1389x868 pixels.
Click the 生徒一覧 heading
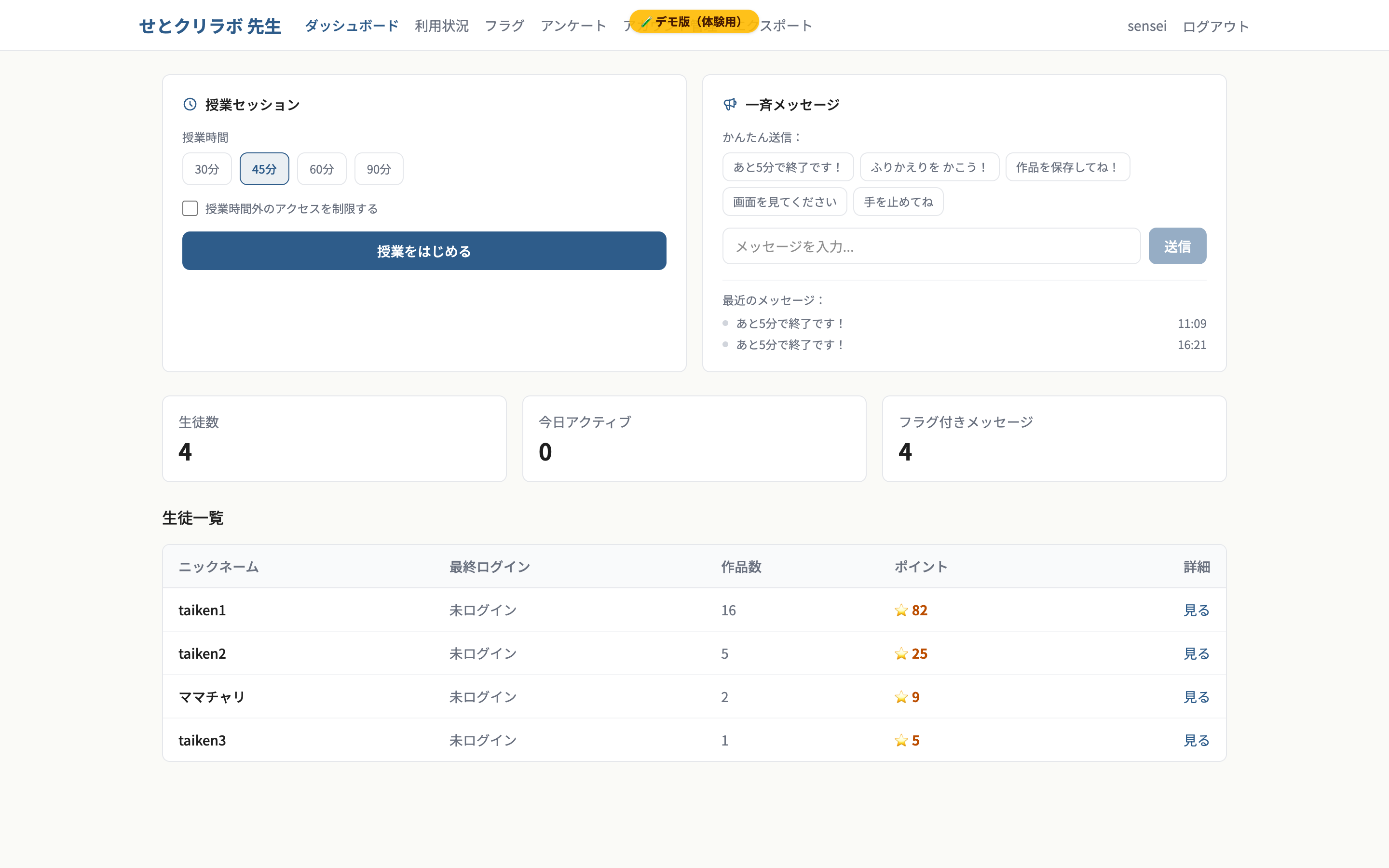pyautogui.click(x=193, y=518)
